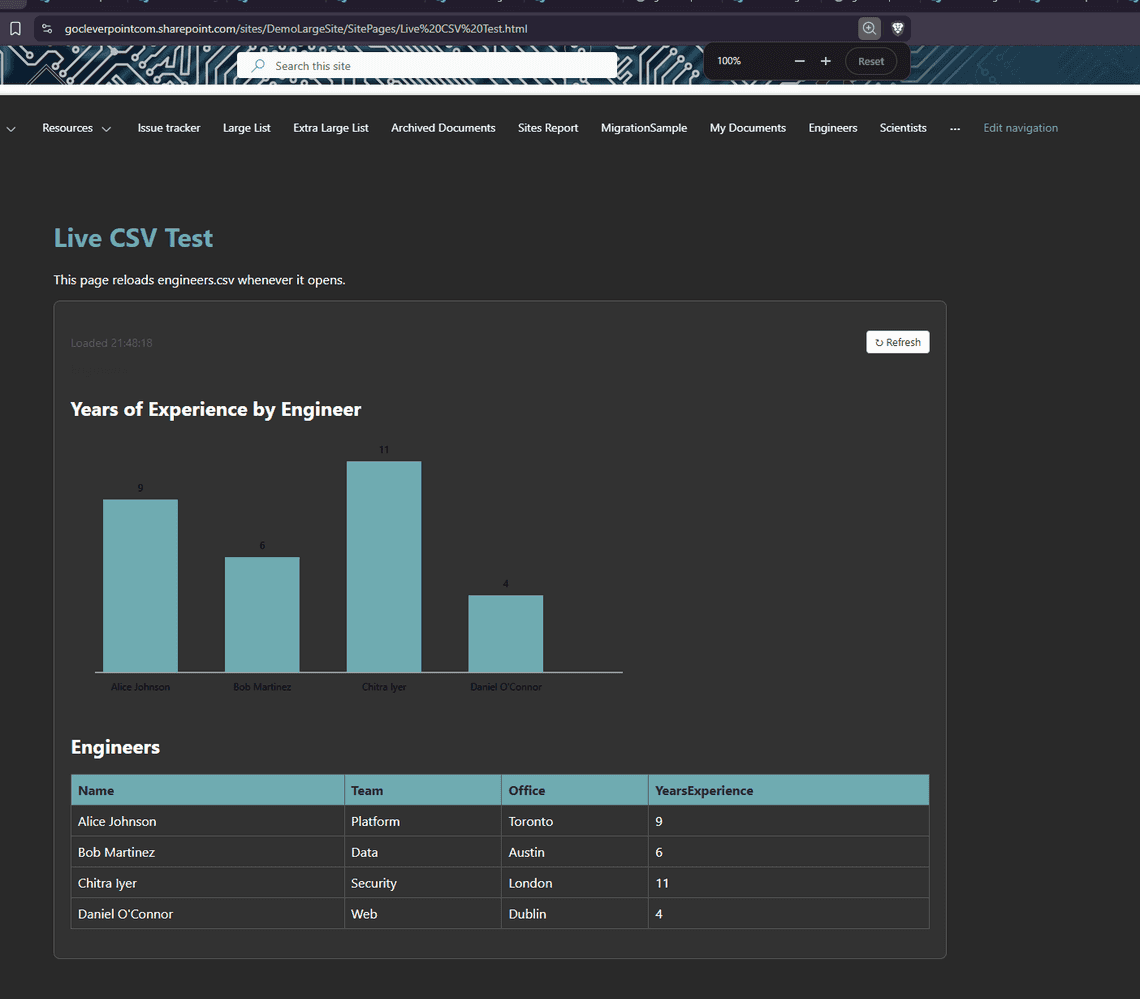Select the Chitra Iyer table cell
This screenshot has width=1140, height=999.
click(207, 883)
